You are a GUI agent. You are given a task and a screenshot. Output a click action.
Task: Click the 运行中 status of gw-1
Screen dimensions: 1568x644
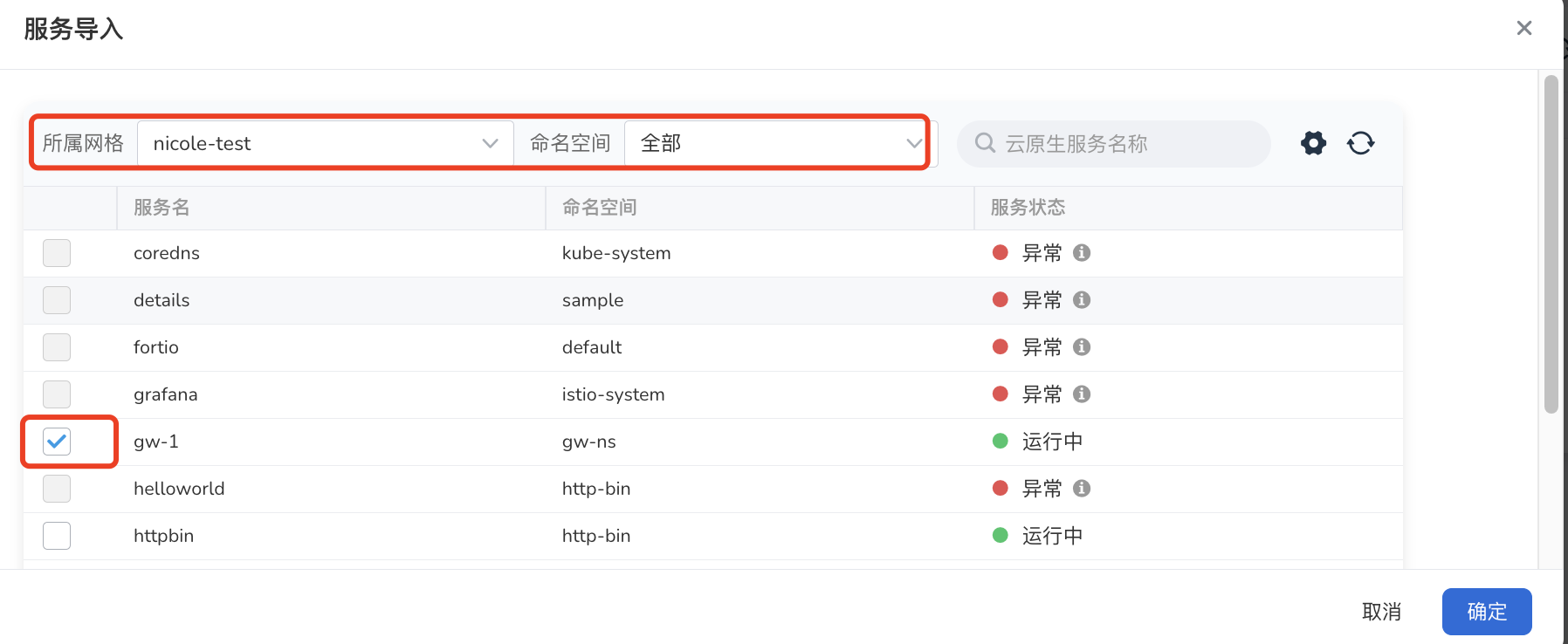click(1052, 442)
